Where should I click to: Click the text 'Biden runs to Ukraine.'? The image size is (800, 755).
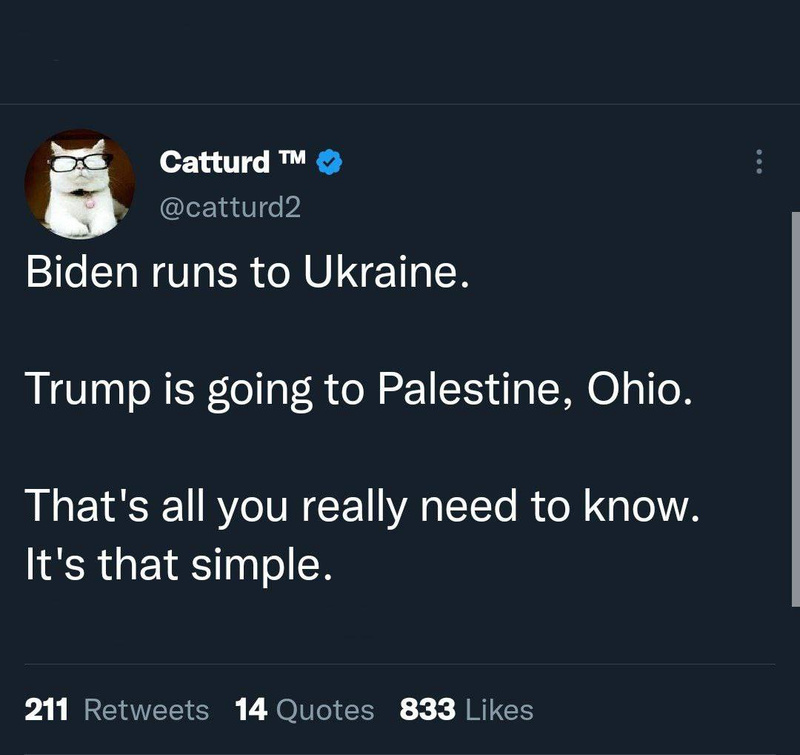click(247, 273)
